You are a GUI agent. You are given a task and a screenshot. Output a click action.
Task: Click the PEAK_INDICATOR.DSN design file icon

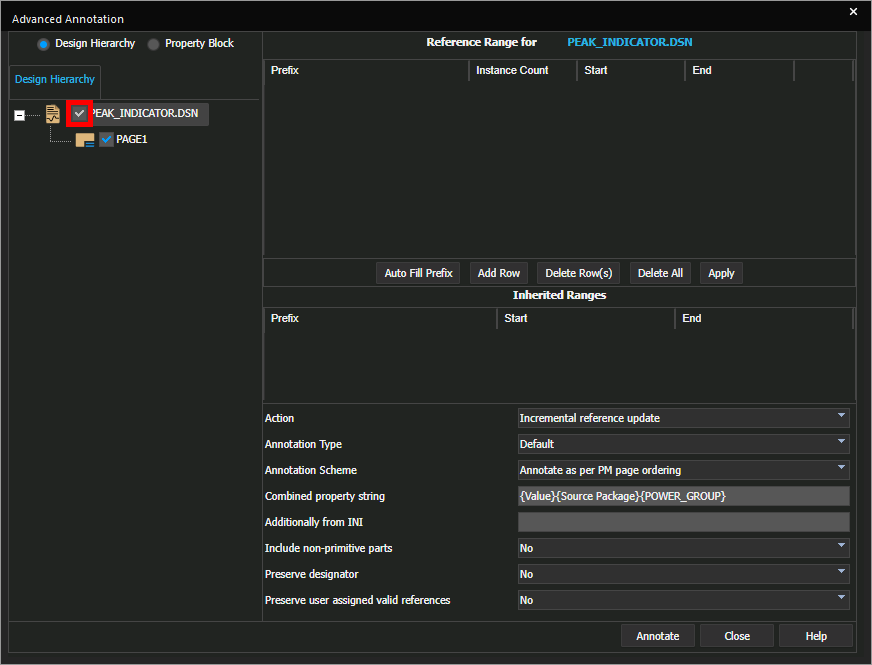(x=53, y=114)
